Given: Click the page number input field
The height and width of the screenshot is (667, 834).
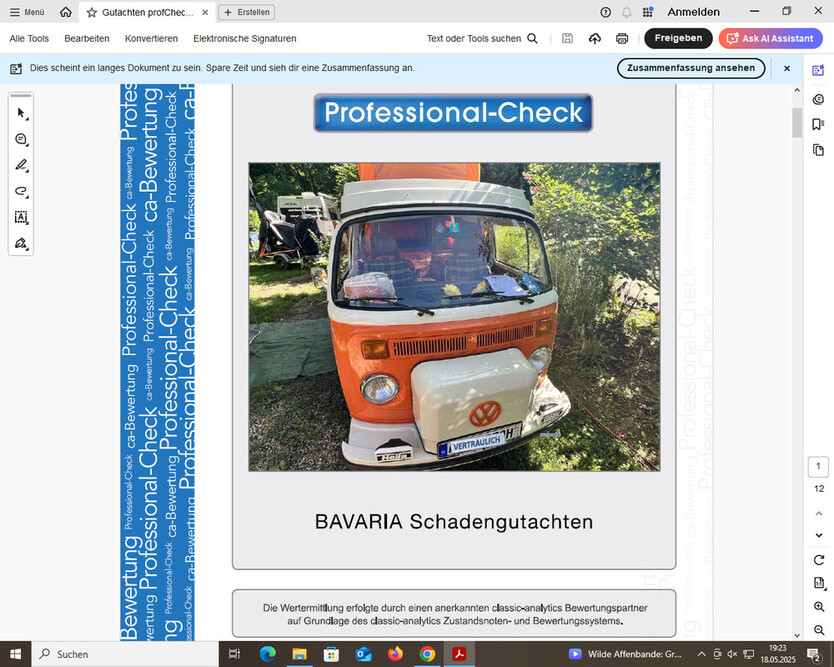Looking at the screenshot, I should pyautogui.click(x=817, y=466).
